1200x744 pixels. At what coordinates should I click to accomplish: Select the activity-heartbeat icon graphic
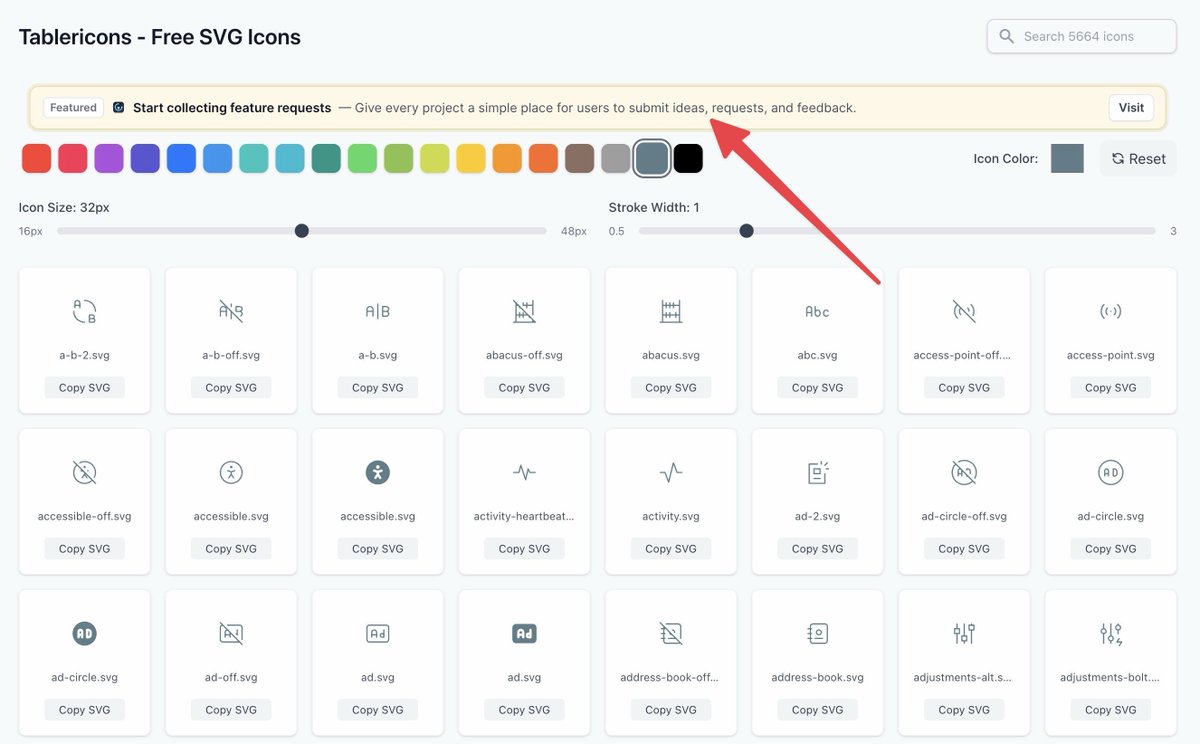click(x=524, y=472)
